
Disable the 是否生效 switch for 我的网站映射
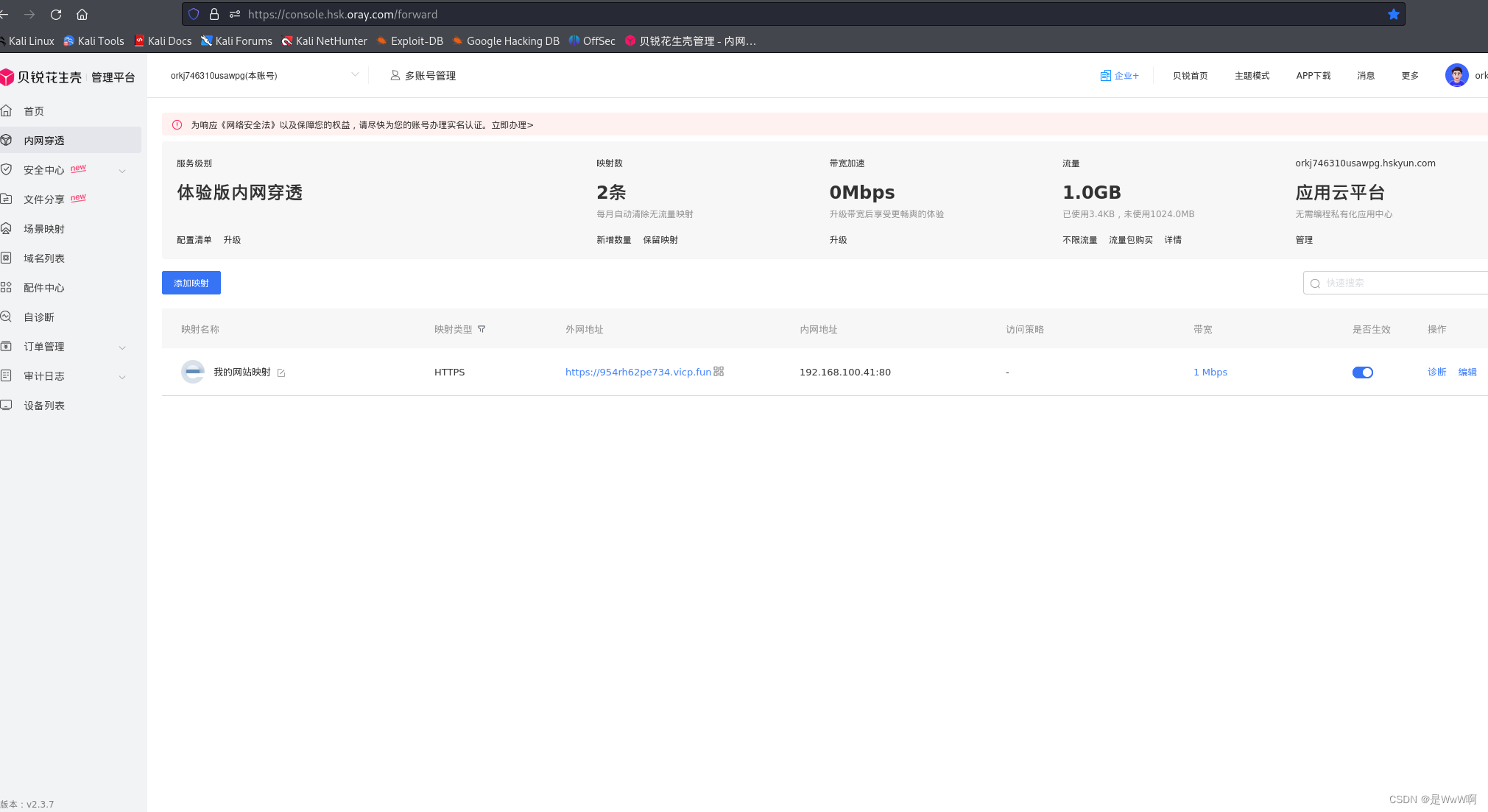pos(1362,373)
